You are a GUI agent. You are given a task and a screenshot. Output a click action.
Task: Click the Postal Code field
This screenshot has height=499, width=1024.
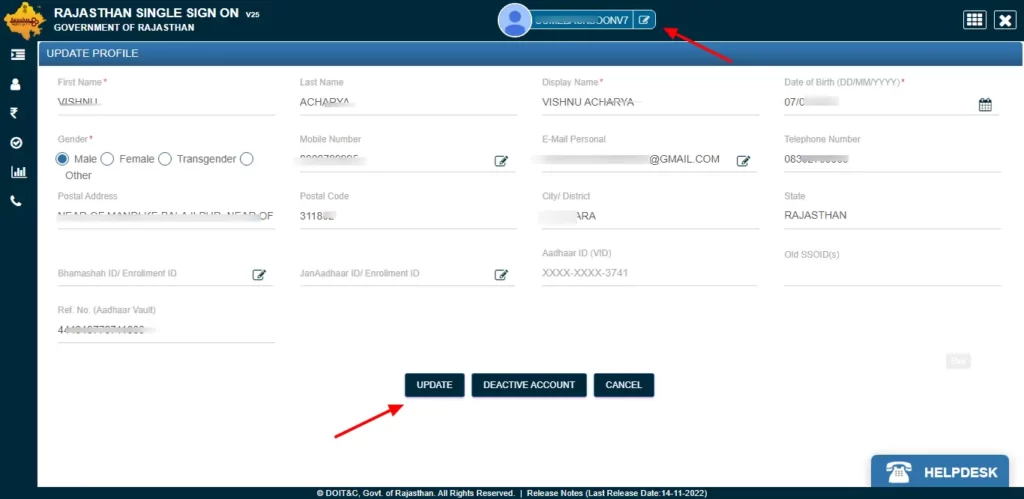point(408,216)
